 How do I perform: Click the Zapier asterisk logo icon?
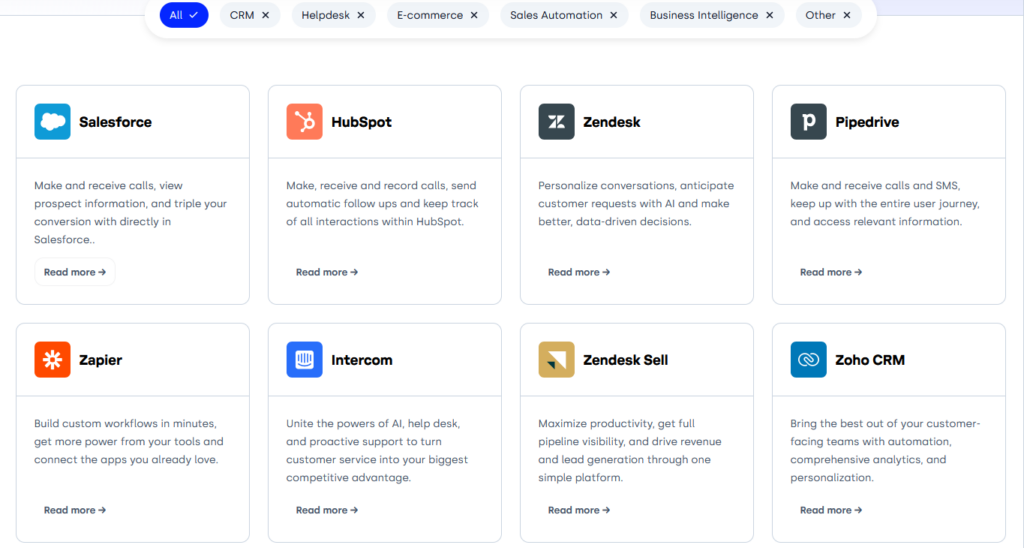click(52, 360)
